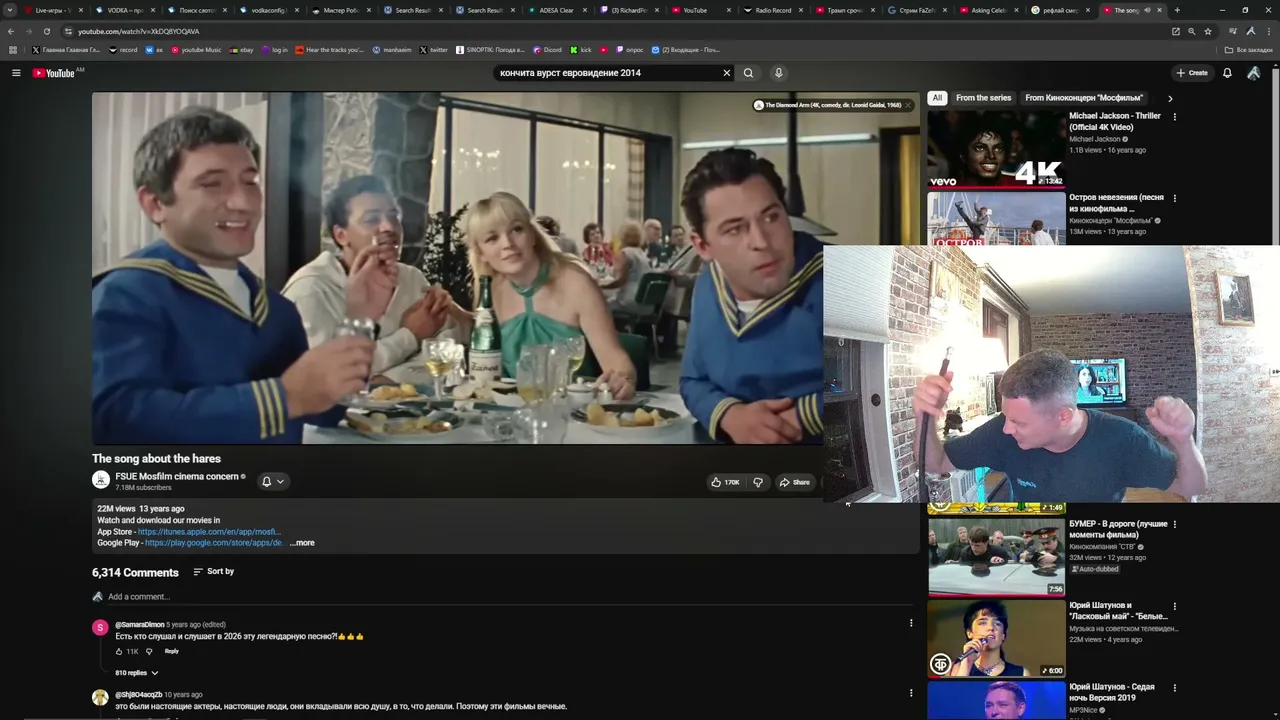Open channel notification preferences dropdown
This screenshot has height=720, width=1280.
pos(272,481)
